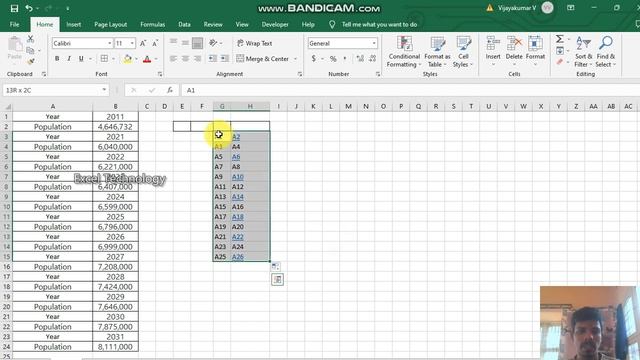This screenshot has width=640, height=360.
Task: Click the Orientation text angle icon
Action: (x=213, y=43)
